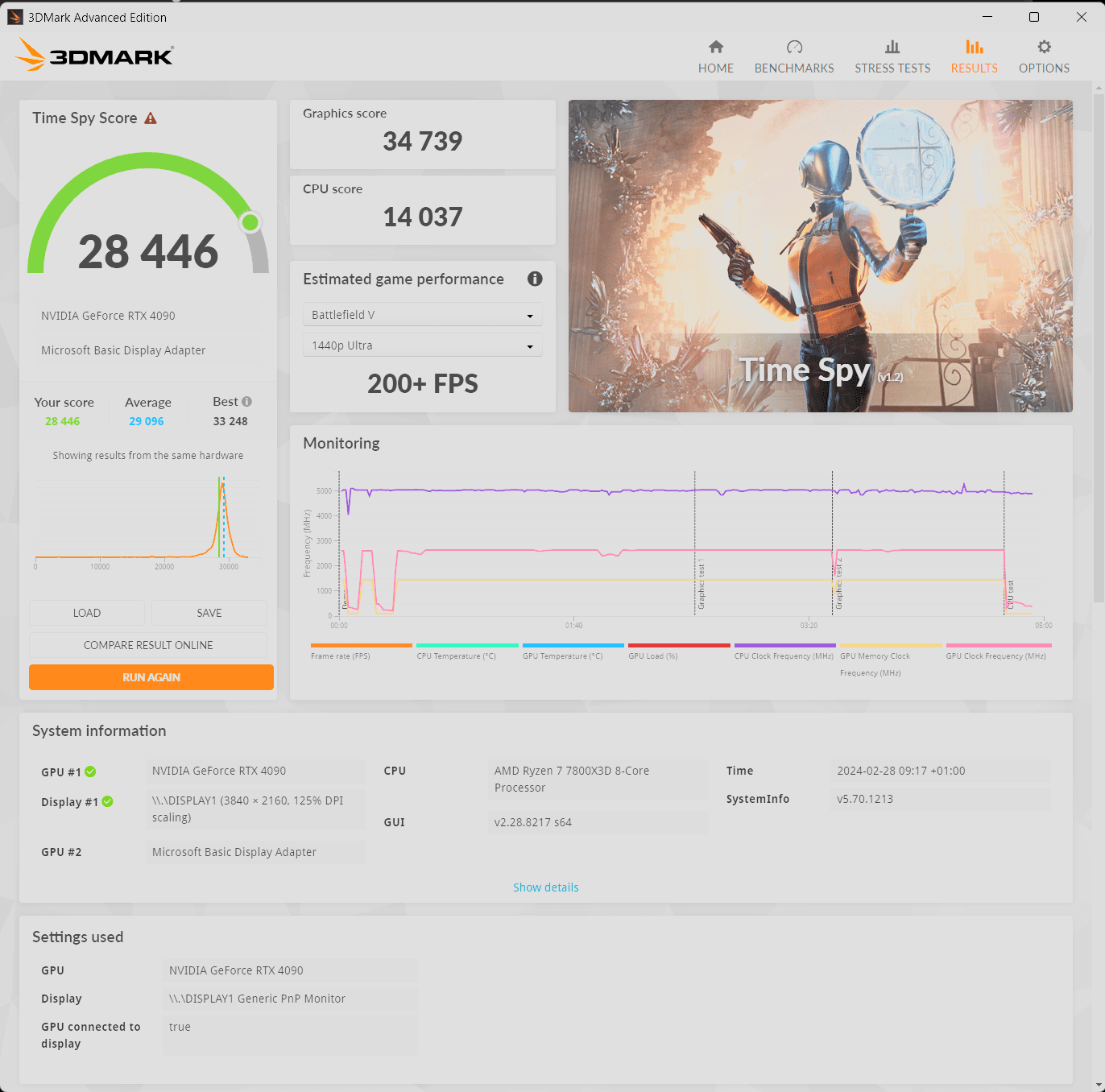
Task: Click the green checkmark next to GPU #1
Action: tap(90, 771)
